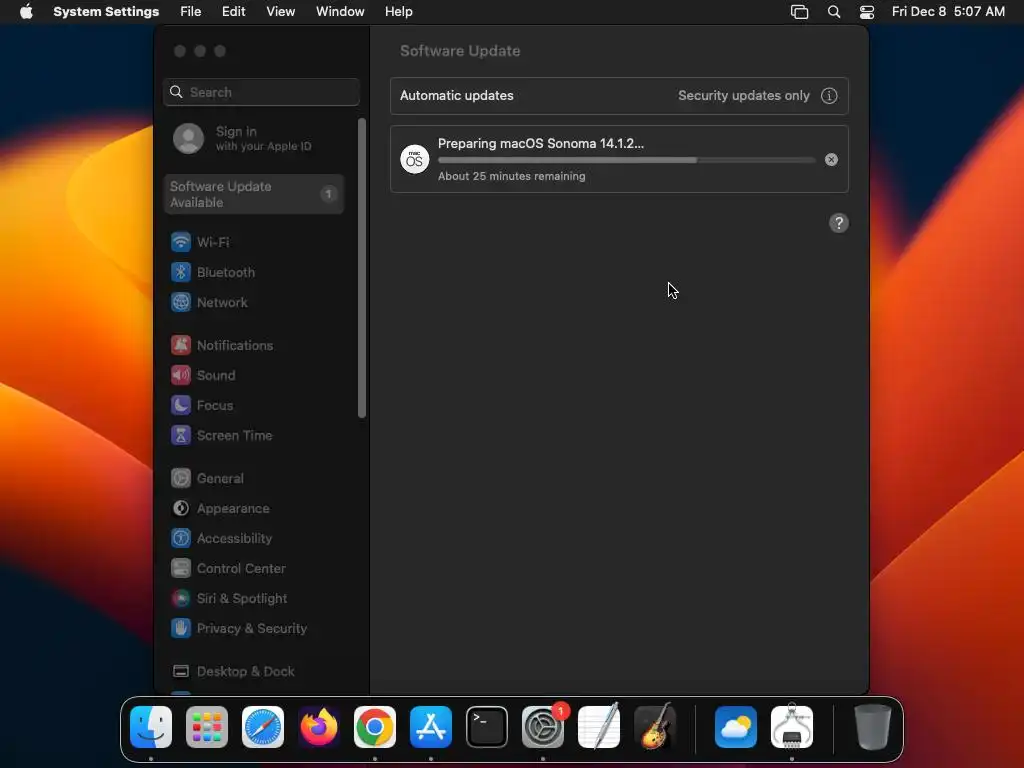The image size is (1024, 768).
Task: Launch Safari from the Dock
Action: pos(263,727)
